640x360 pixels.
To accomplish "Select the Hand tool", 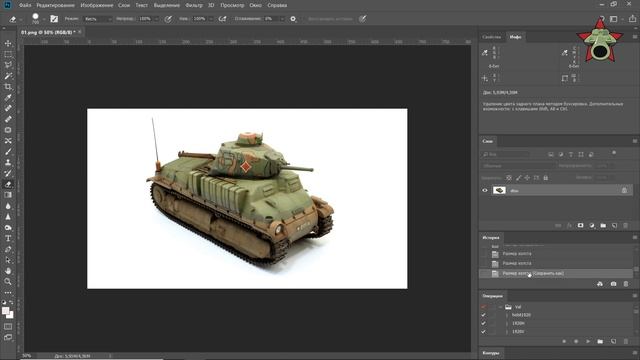I will click(x=8, y=271).
